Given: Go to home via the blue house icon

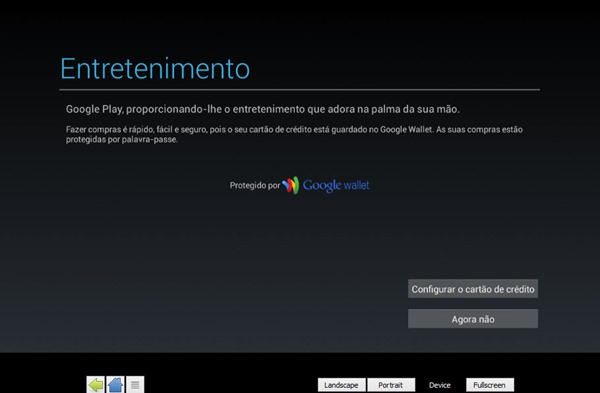Looking at the screenshot, I should pyautogui.click(x=115, y=385).
